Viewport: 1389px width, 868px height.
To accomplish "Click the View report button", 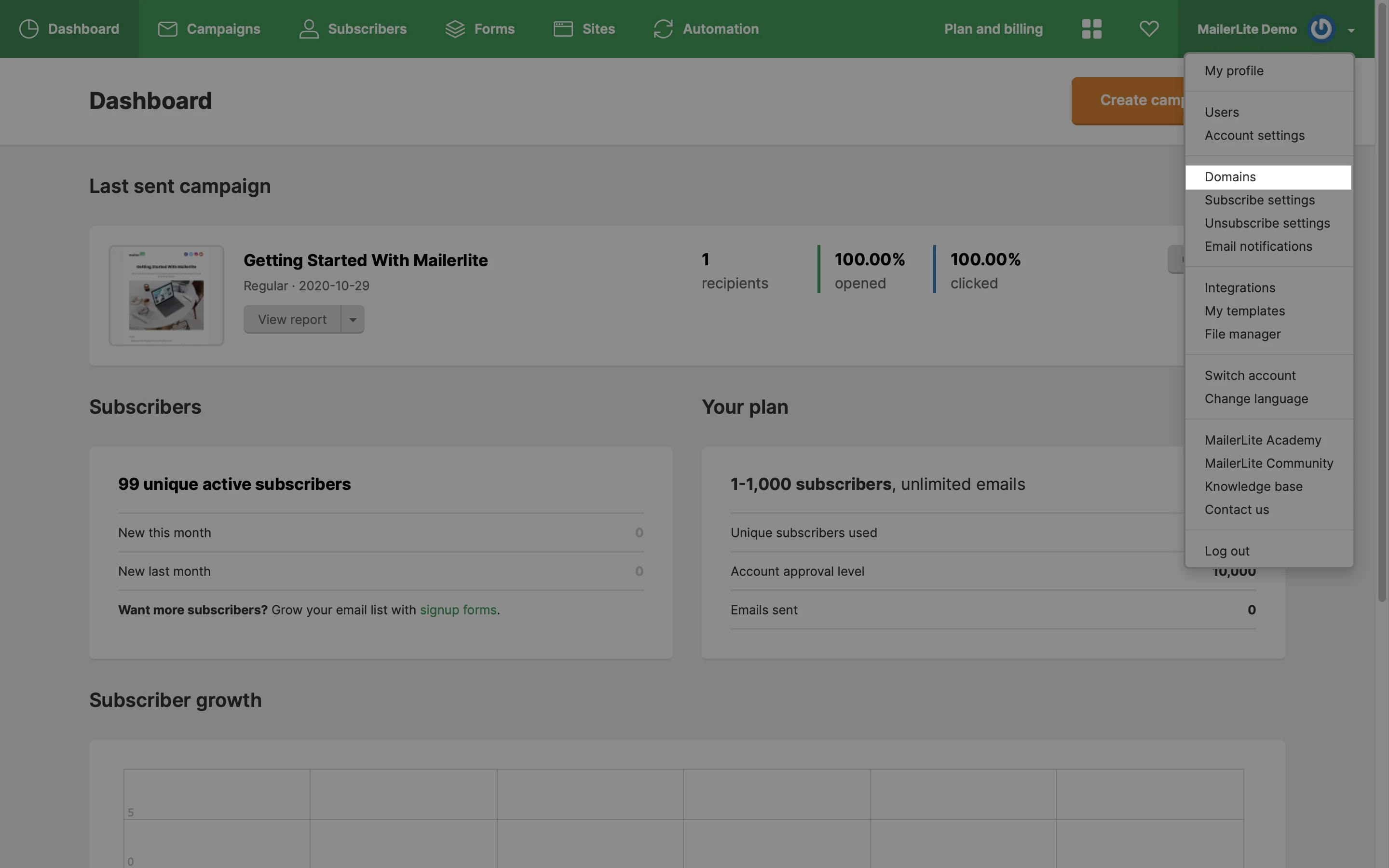I will point(292,320).
